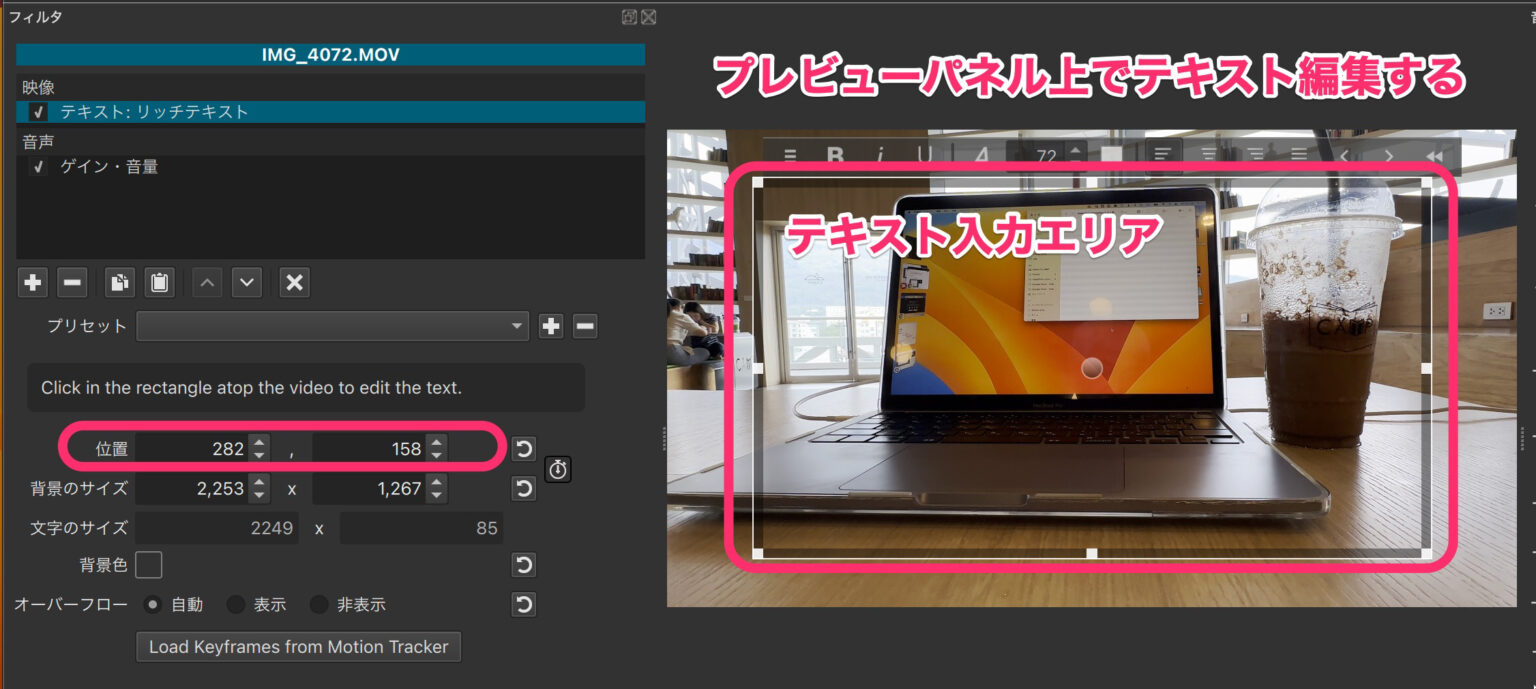The image size is (1536, 689).
Task: Paste filter settings from clipboard
Action: 158,282
